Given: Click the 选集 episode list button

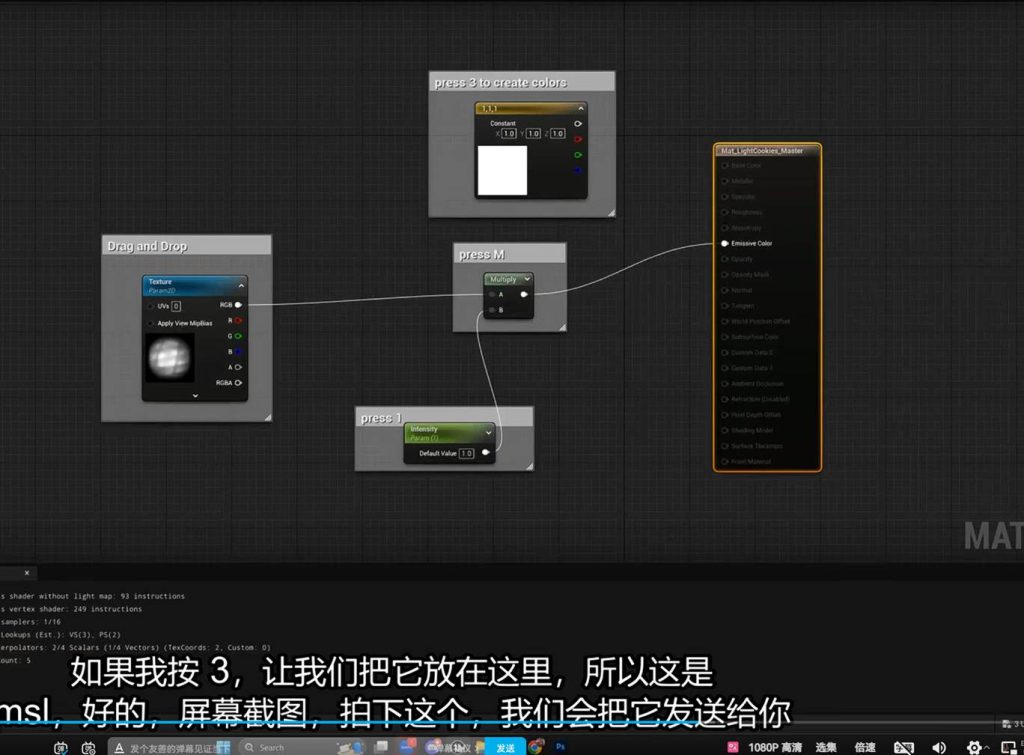Looking at the screenshot, I should (x=826, y=747).
